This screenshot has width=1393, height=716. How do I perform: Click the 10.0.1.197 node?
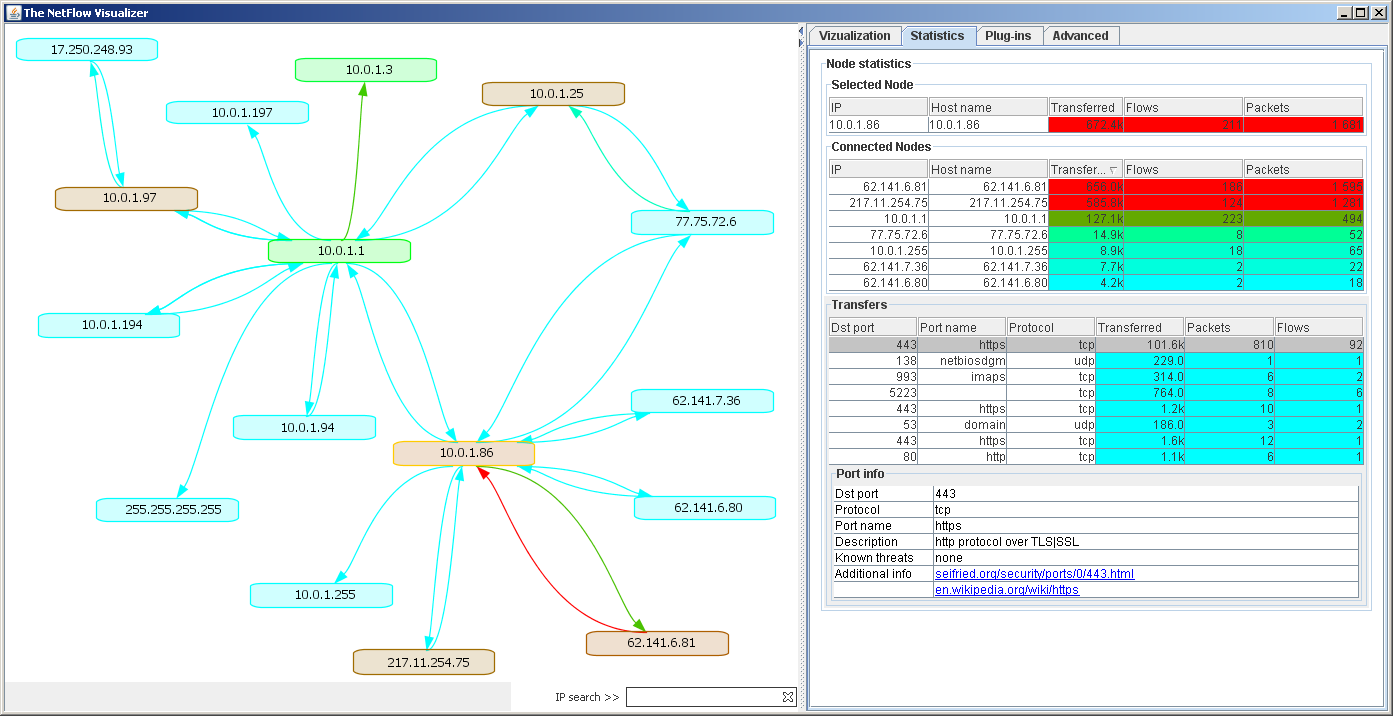[x=238, y=113]
